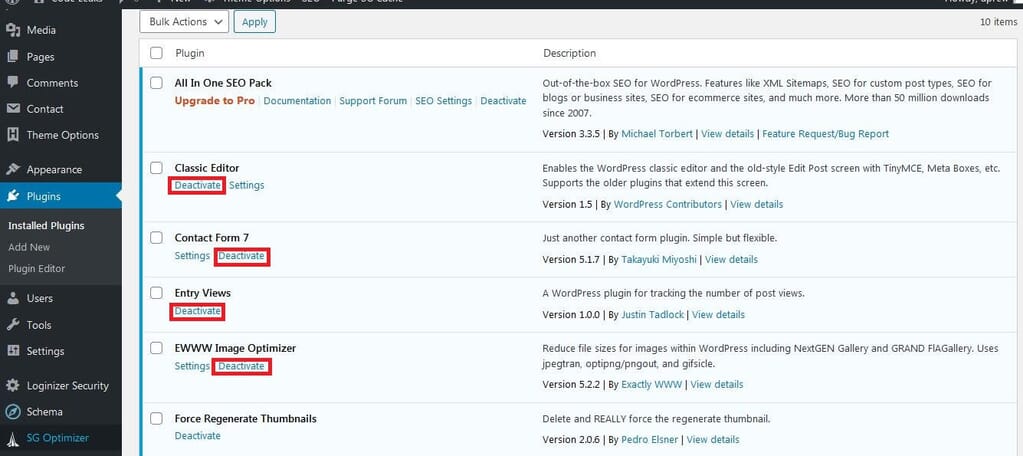This screenshot has height=456, width=1023.
Task: Check the Force Regenerate Thumbnails checkbox
Action: 156,418
